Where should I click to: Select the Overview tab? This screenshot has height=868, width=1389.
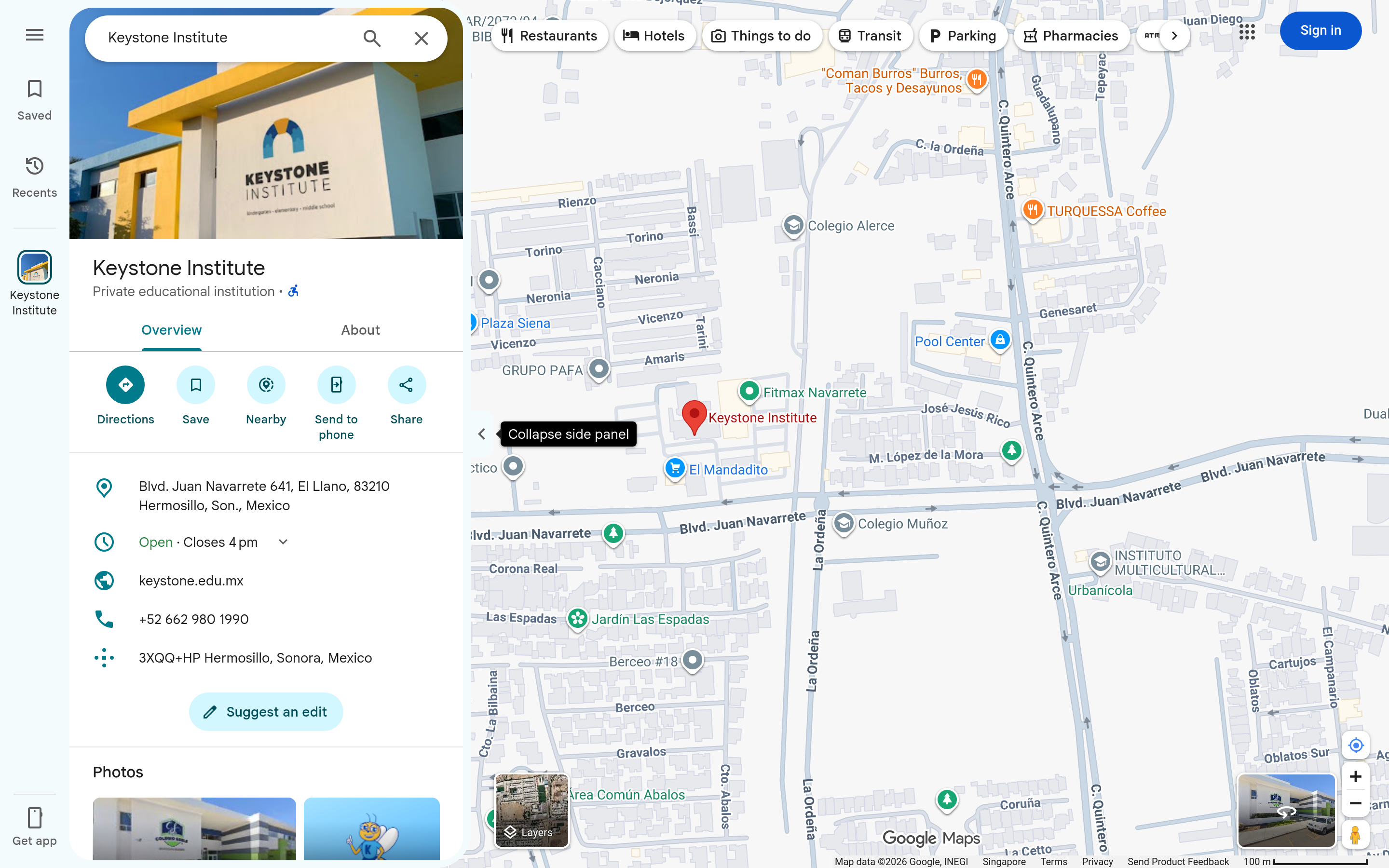[x=172, y=330]
